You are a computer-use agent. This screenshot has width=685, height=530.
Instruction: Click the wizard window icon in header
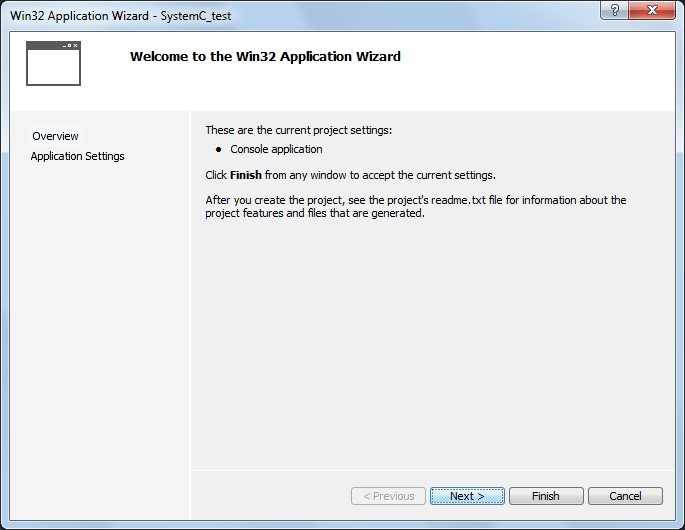point(53,63)
